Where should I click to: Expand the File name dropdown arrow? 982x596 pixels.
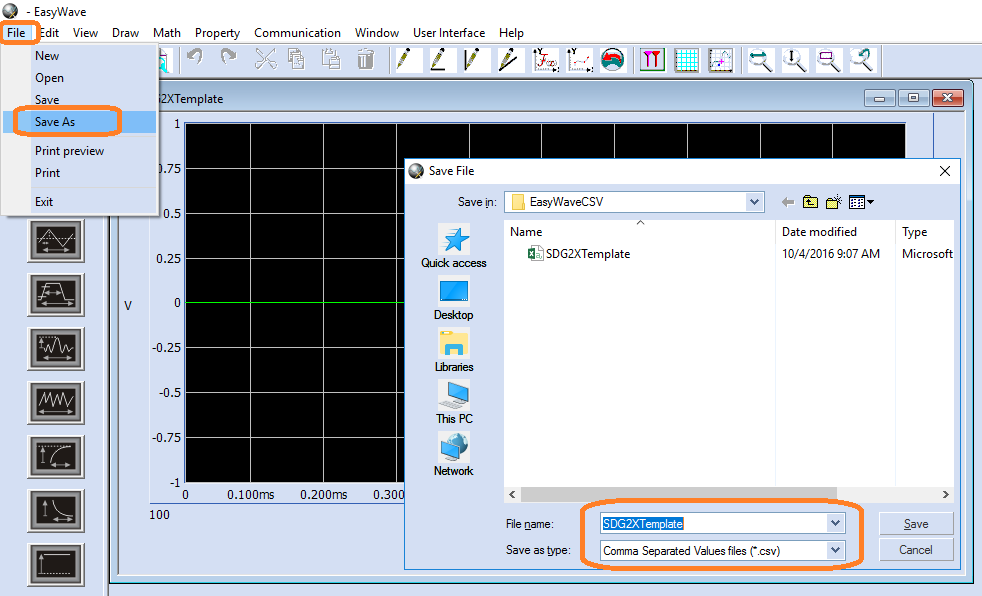835,523
